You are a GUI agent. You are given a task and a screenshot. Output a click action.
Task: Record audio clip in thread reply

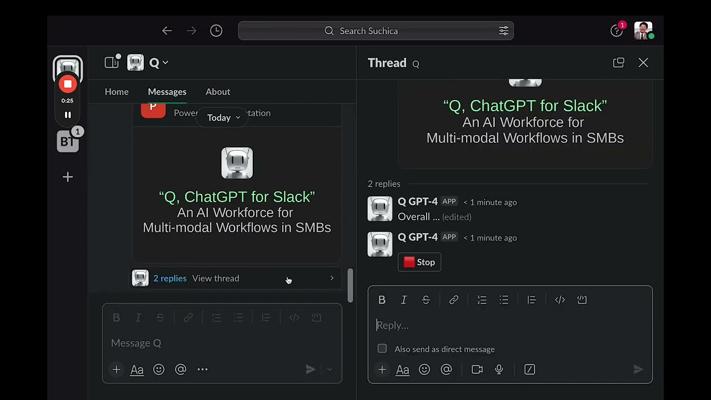[x=499, y=370]
